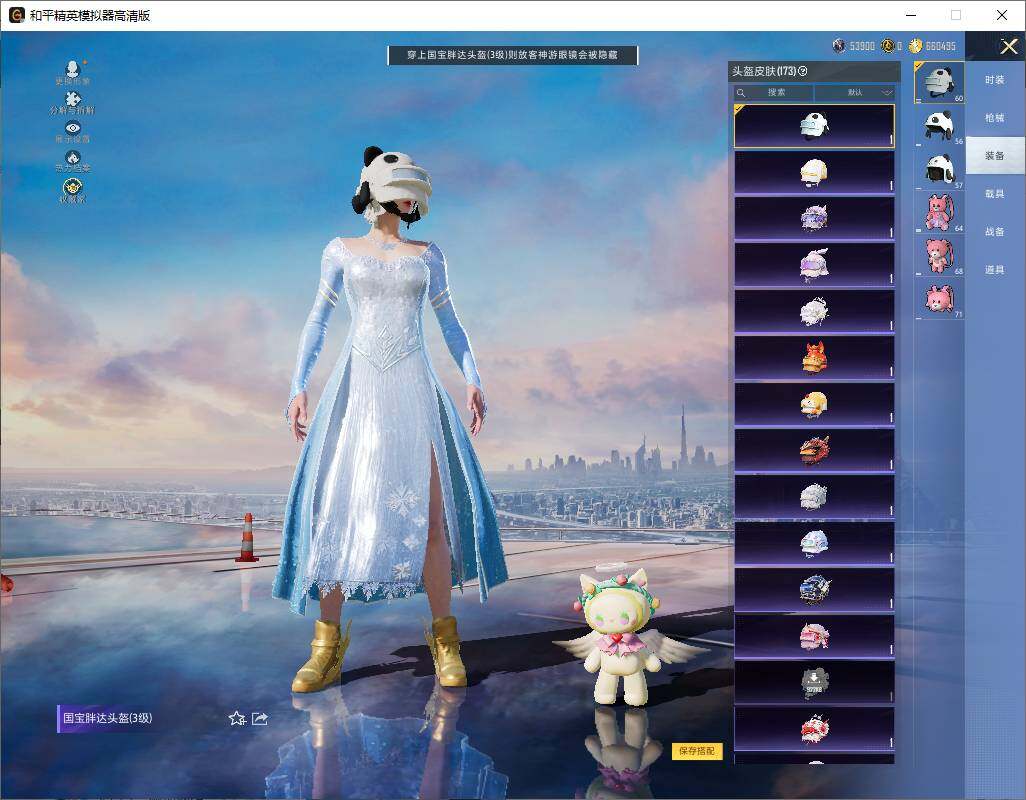Open the help icon beside 头盔皮肤(173)
1026x800 pixels.
point(803,71)
